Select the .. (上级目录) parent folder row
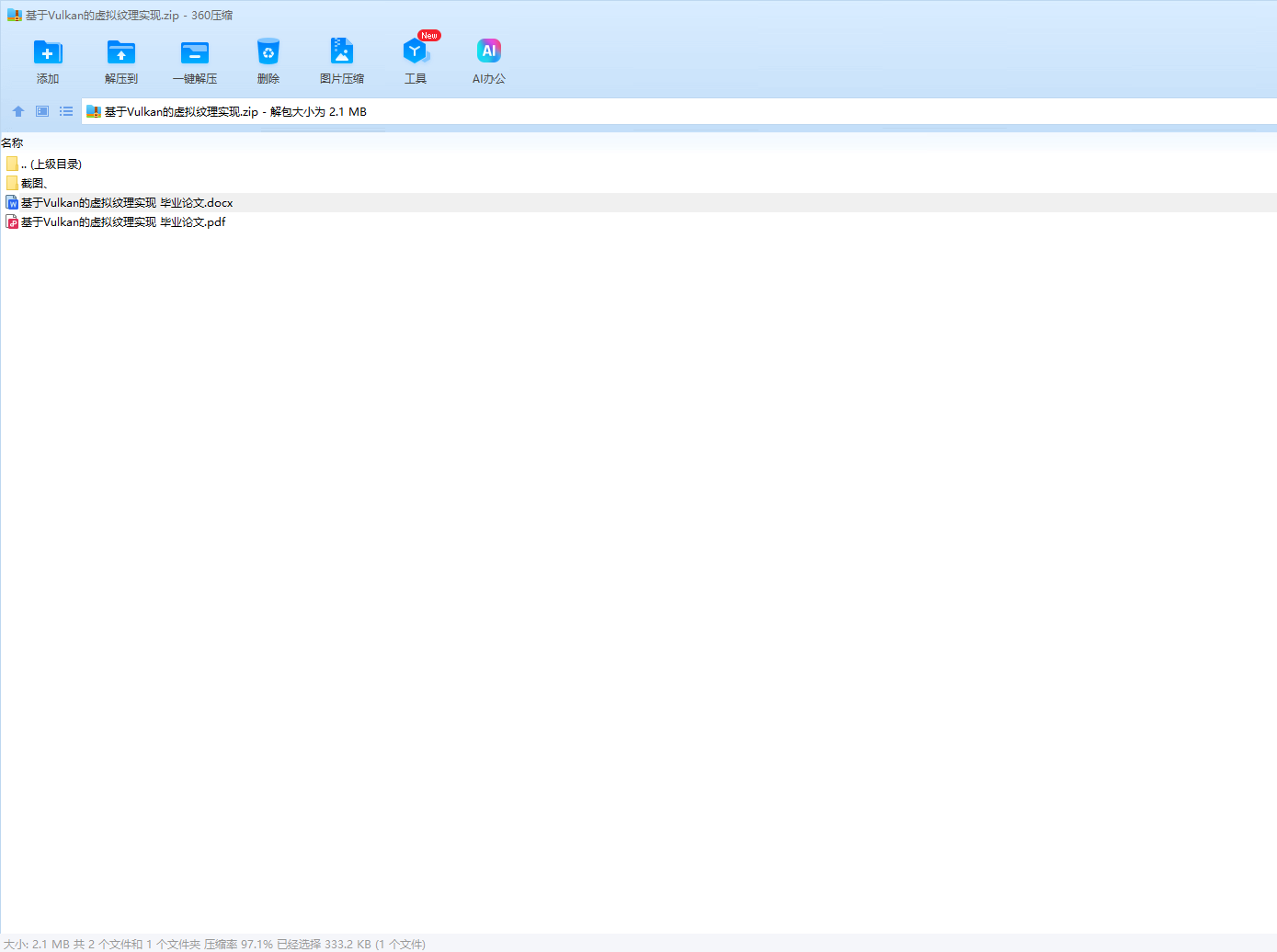Image resolution: width=1277 pixels, height=952 pixels. pos(638,164)
